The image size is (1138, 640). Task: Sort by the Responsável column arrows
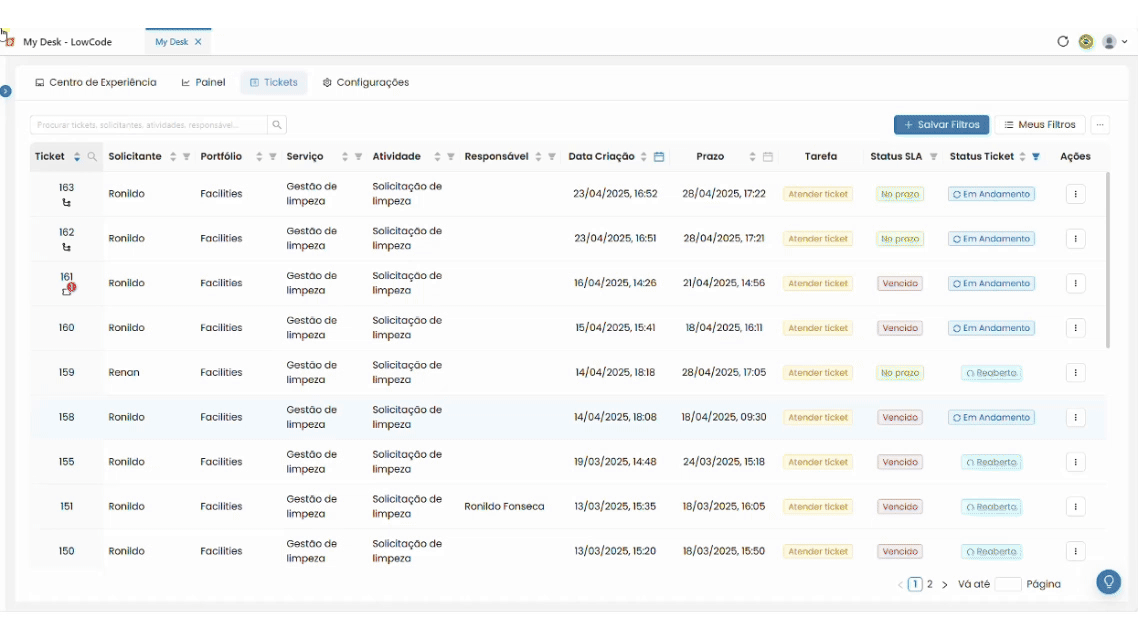pos(538,157)
